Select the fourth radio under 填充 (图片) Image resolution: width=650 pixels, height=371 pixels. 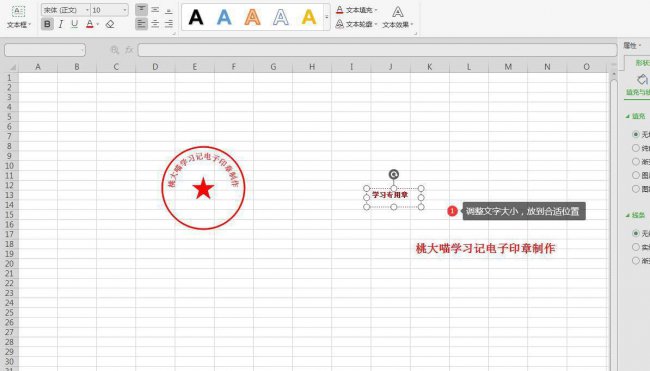coord(635,175)
